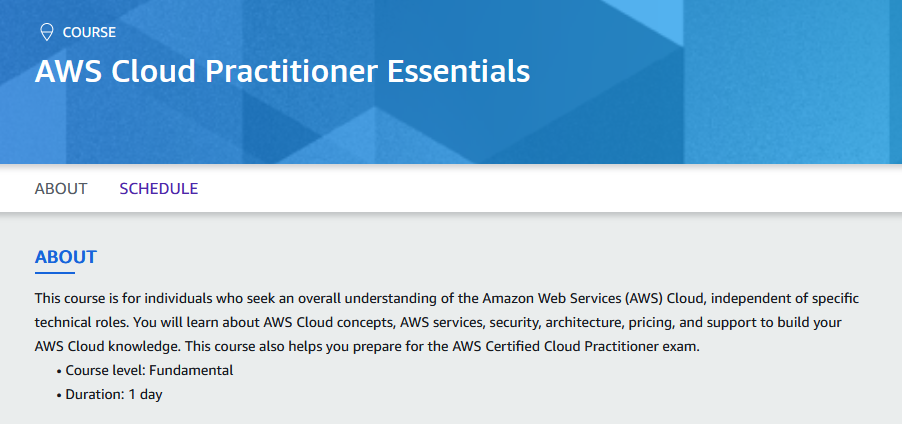
Task: Click the bullet dot before Duration
Action: (59, 396)
